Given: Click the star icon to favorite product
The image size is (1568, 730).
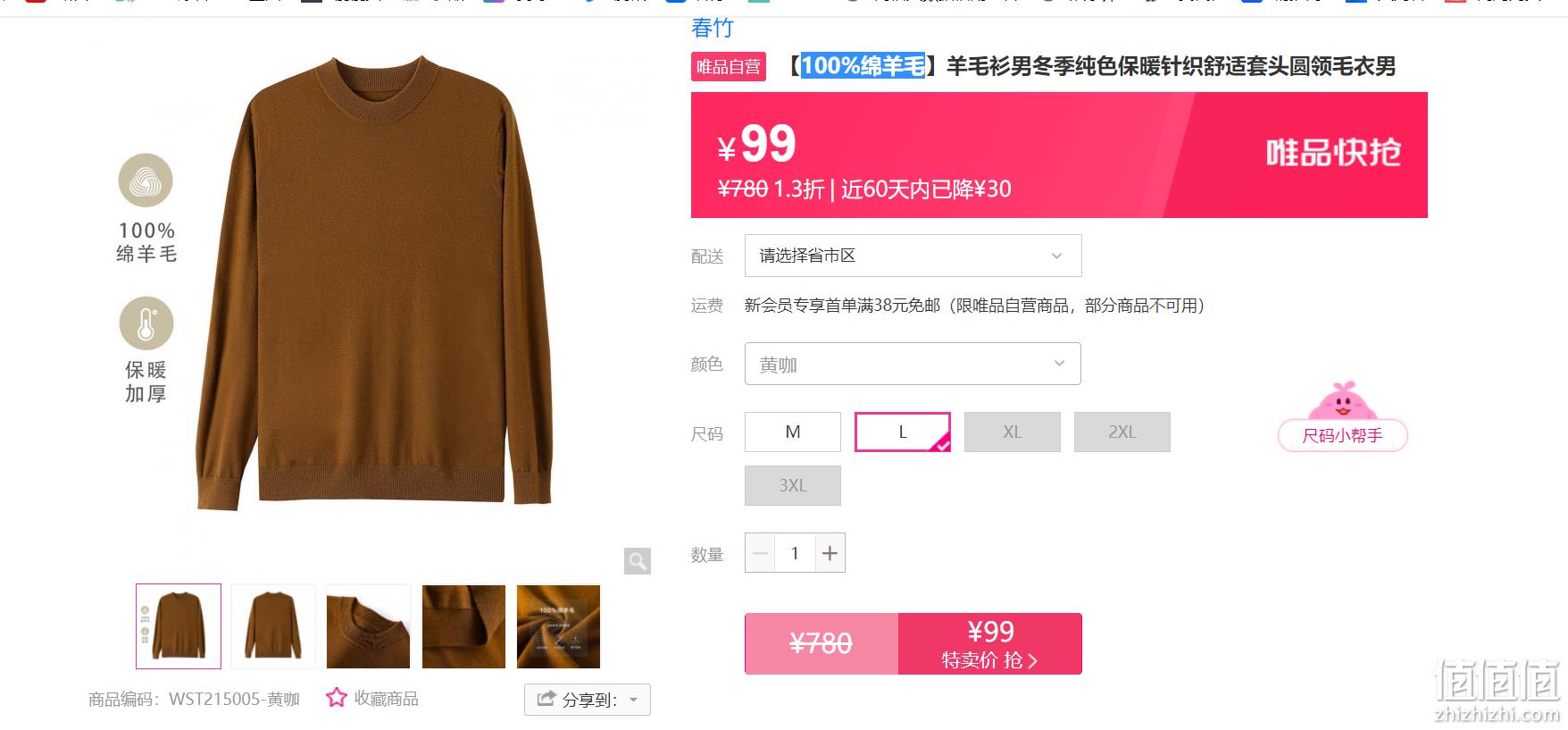Looking at the screenshot, I should [x=336, y=698].
